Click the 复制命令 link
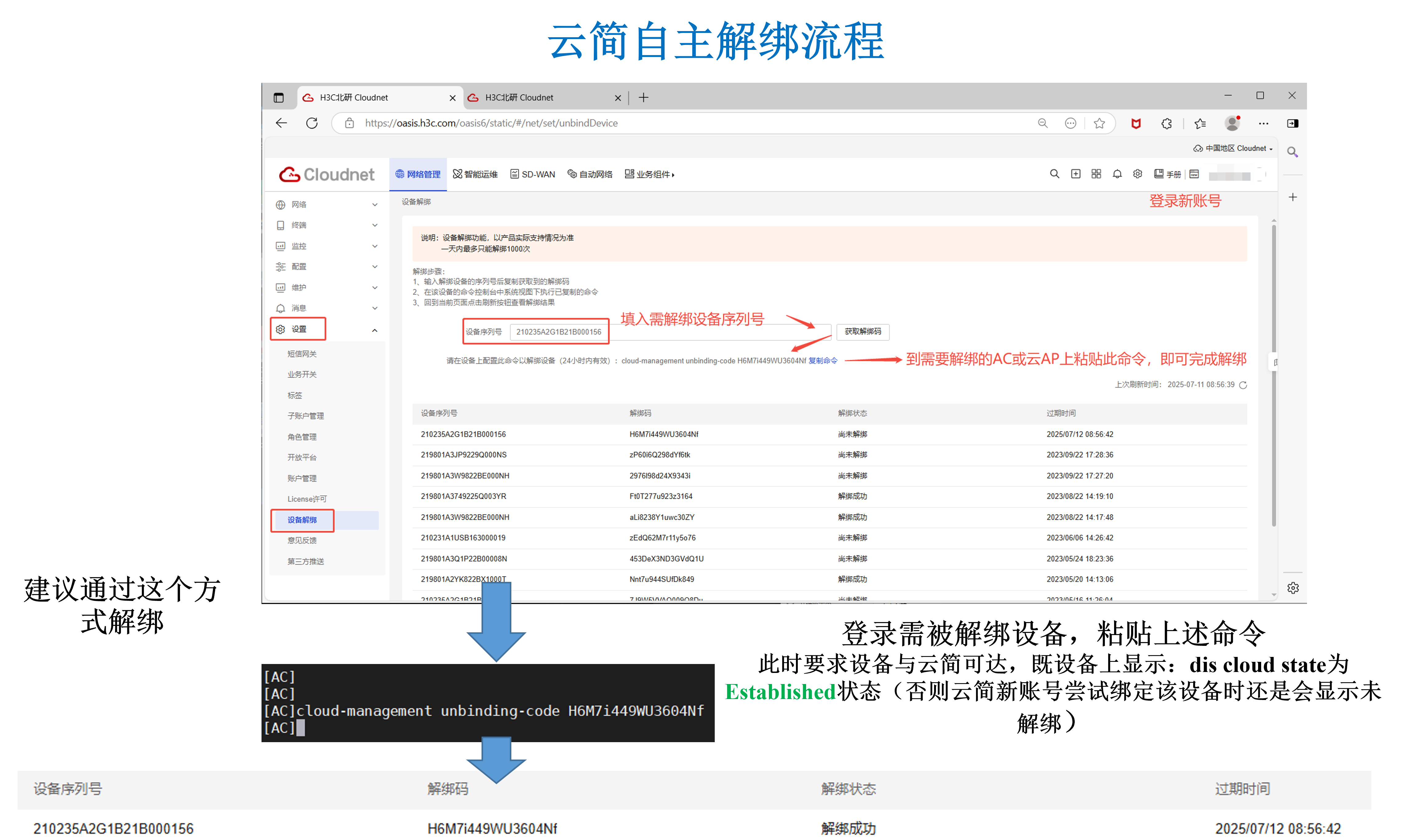The image size is (1403, 840). (x=822, y=361)
